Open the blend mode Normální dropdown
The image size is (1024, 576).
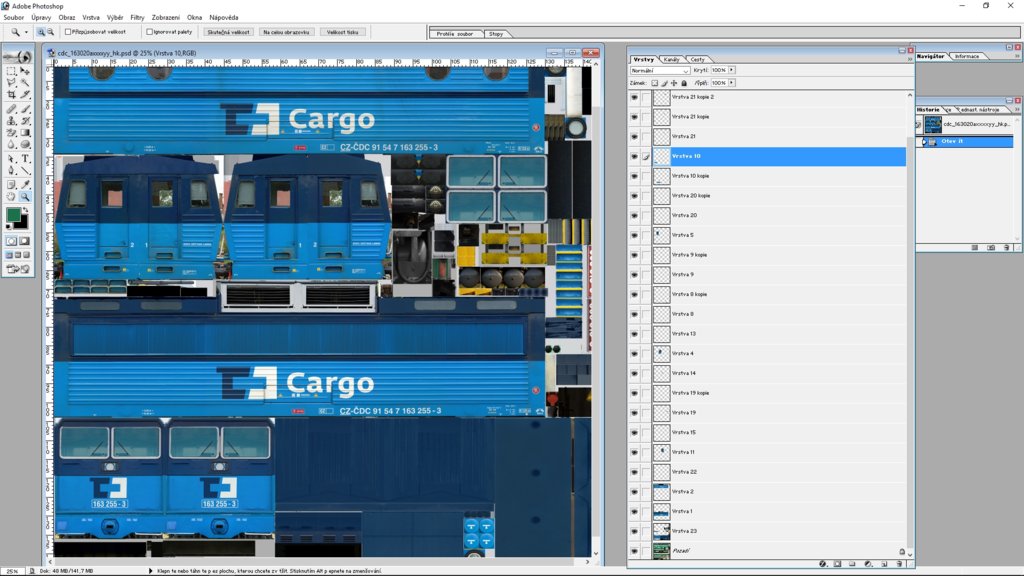pos(660,70)
